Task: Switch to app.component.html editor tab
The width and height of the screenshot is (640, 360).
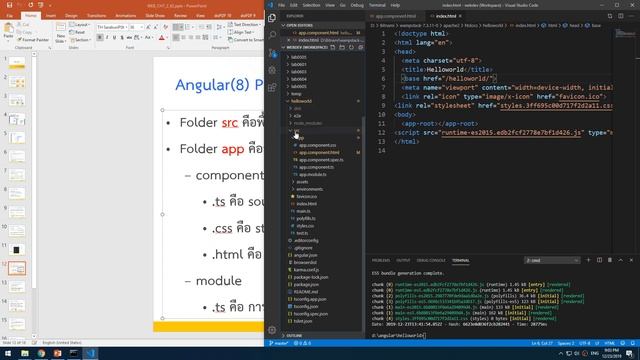Action: [x=395, y=16]
